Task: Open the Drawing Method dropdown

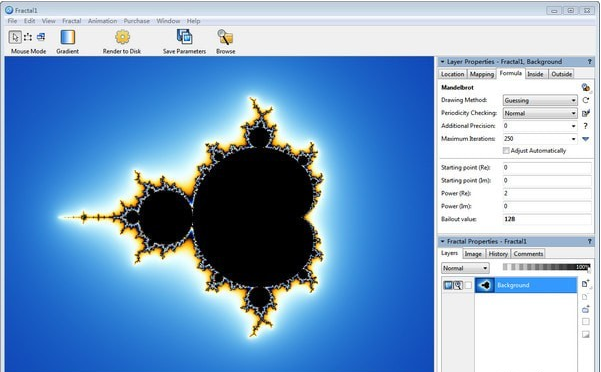Action: 540,100
